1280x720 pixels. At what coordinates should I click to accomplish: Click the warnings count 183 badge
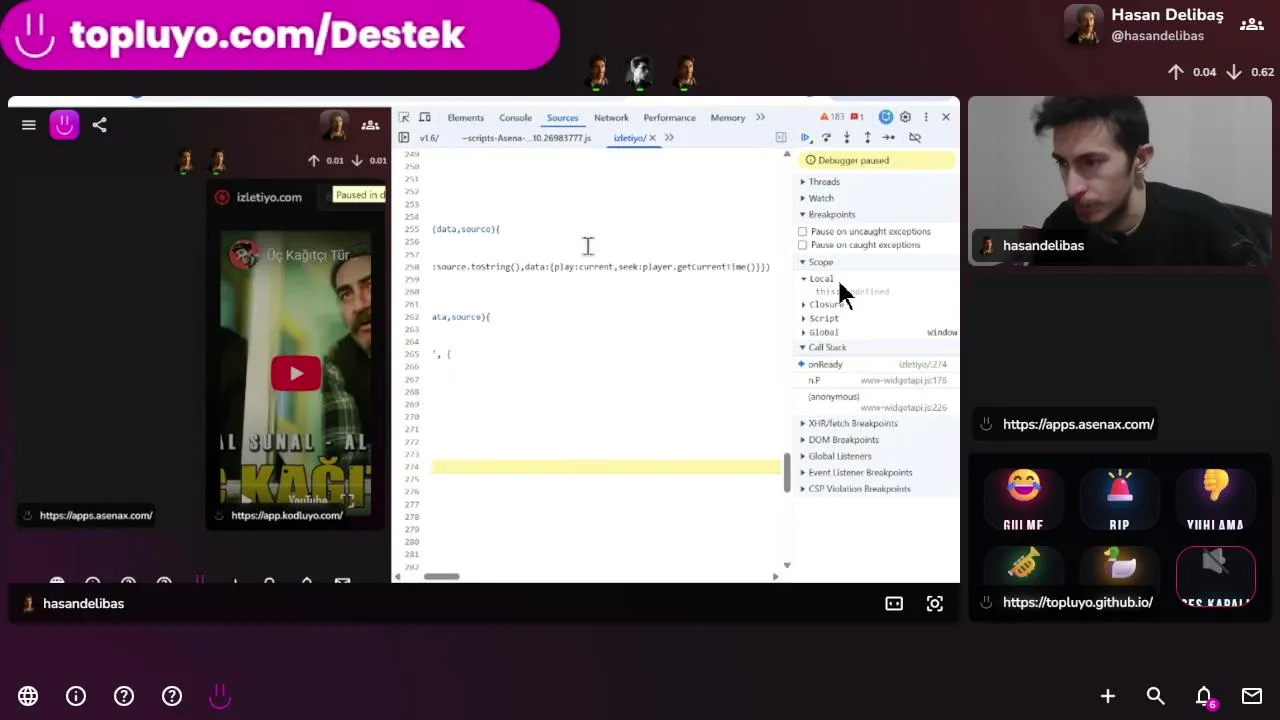pyautogui.click(x=832, y=117)
